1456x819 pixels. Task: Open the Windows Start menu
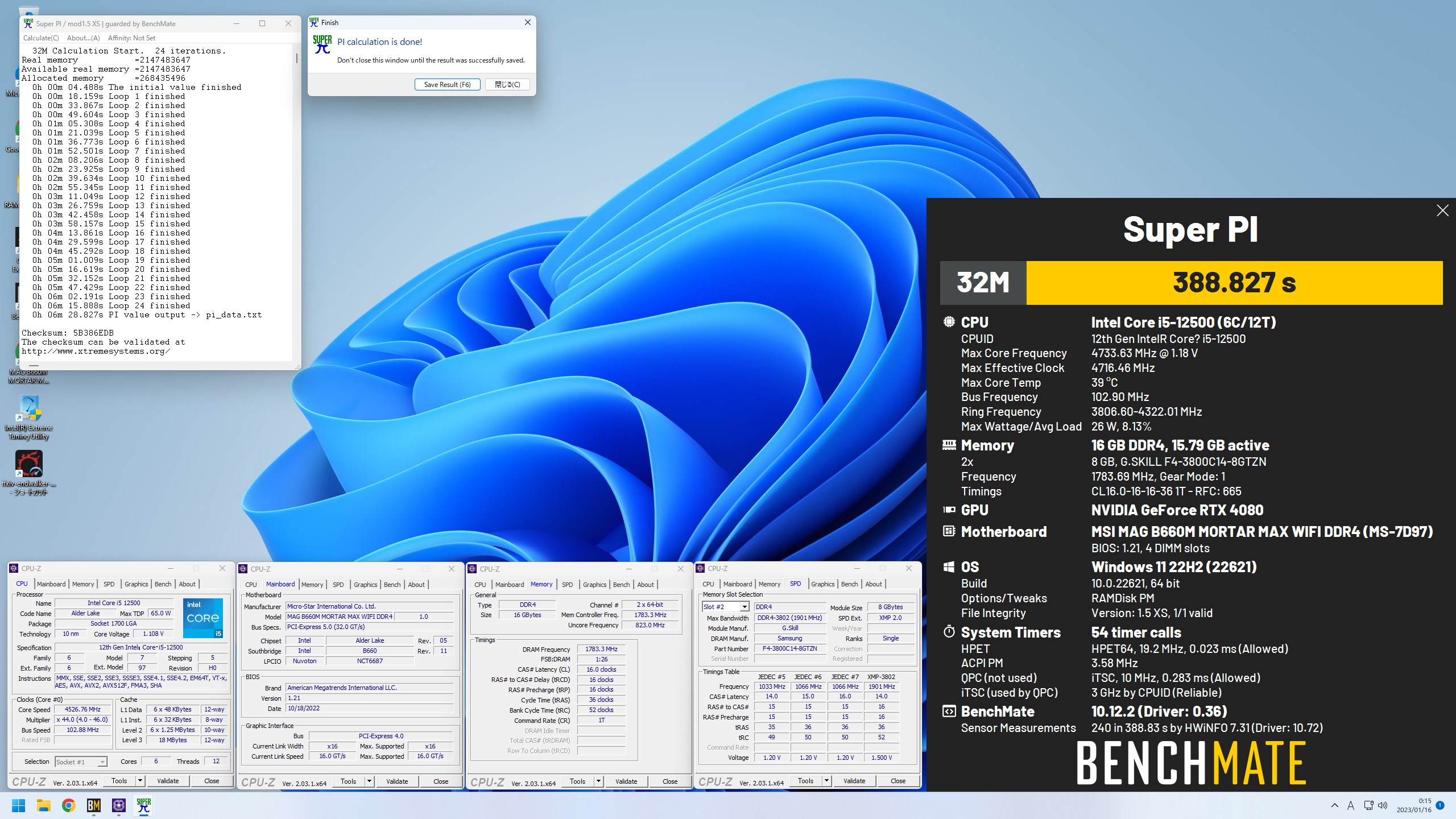pos(18,805)
